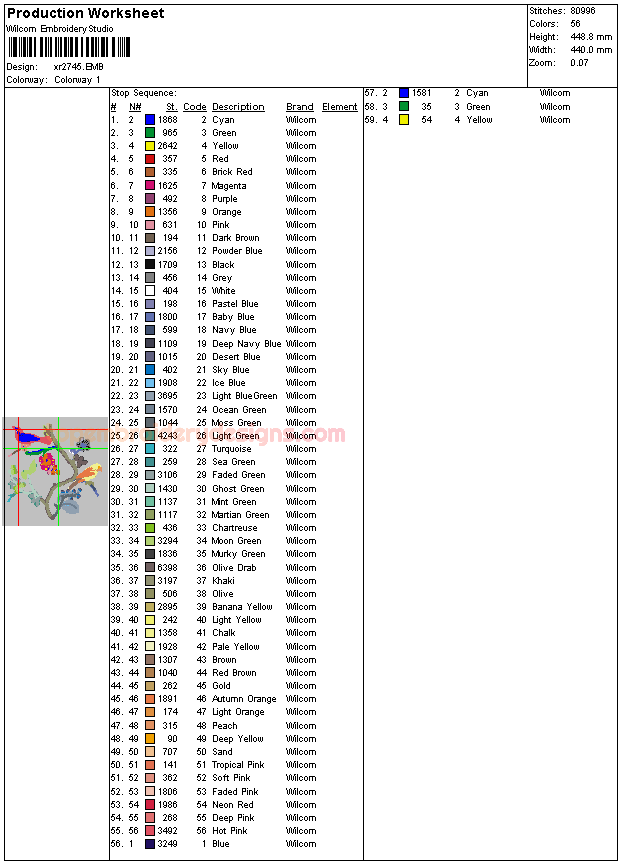
Task: Click the Colorway 1 value
Action: point(77,80)
